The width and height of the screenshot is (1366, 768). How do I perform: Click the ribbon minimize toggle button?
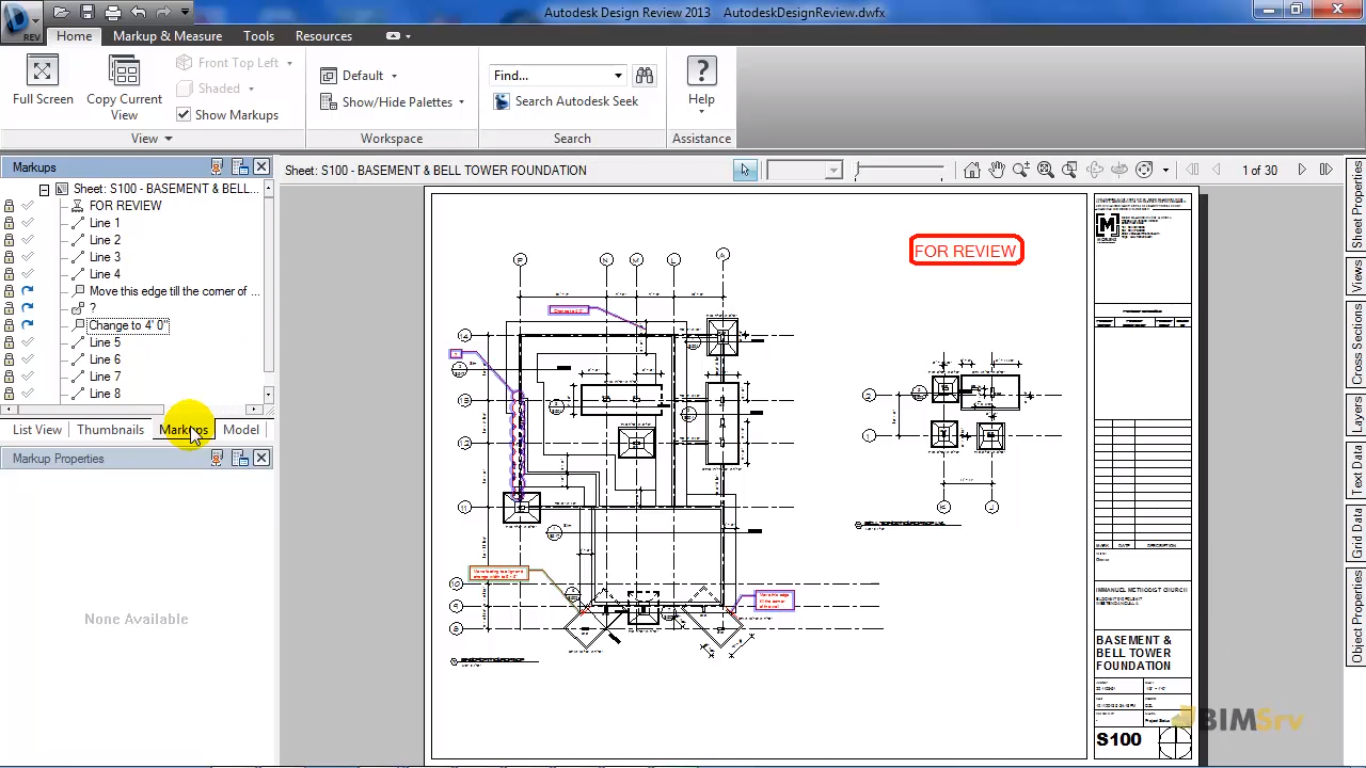tap(393, 36)
